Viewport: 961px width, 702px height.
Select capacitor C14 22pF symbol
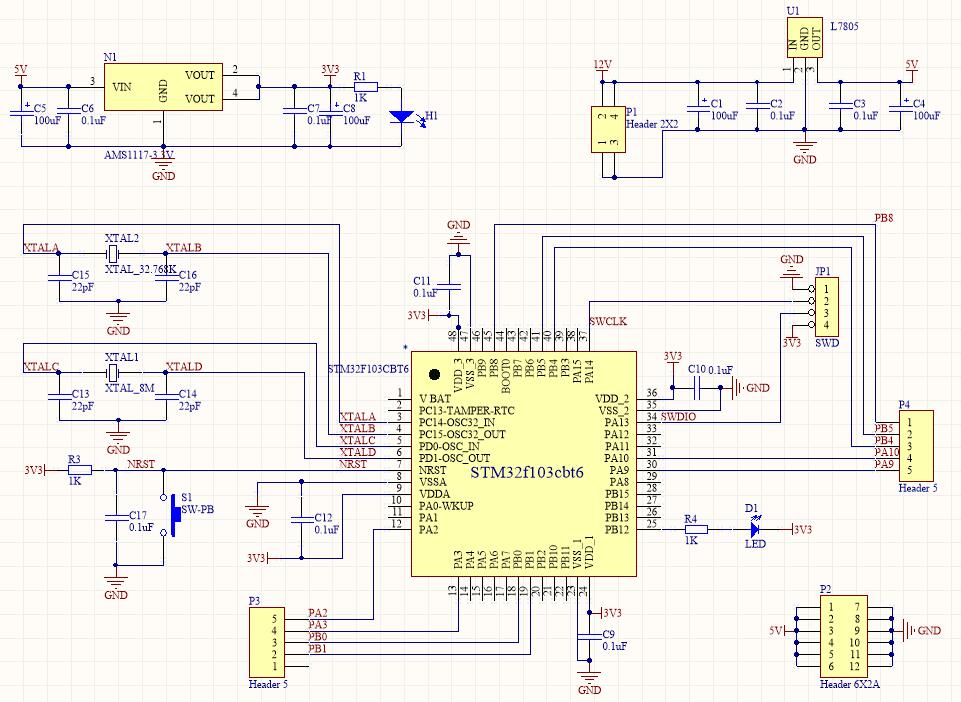(x=166, y=396)
